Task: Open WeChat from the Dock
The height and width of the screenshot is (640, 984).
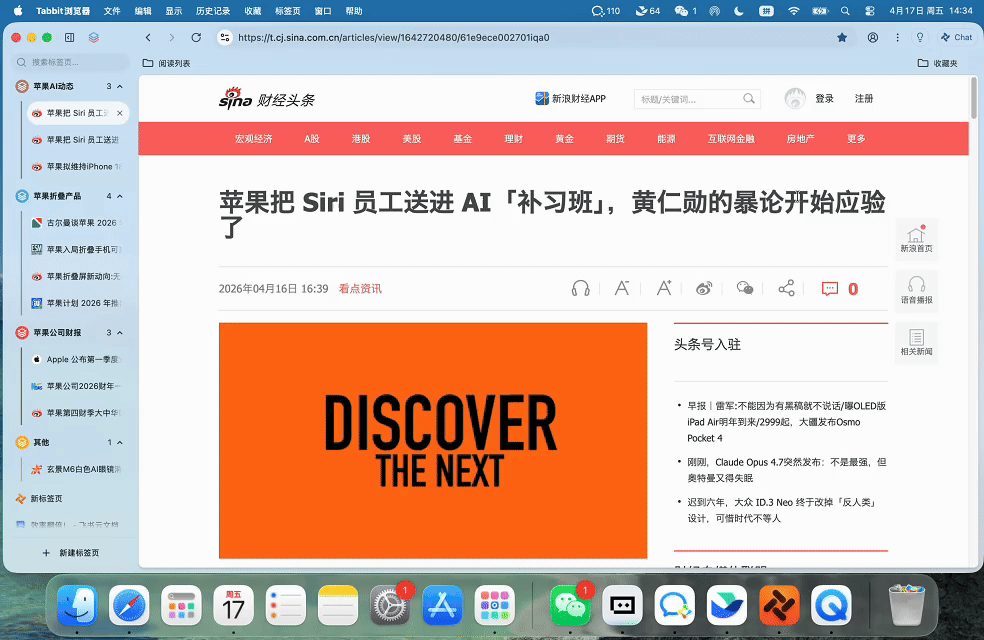Action: click(x=570, y=605)
